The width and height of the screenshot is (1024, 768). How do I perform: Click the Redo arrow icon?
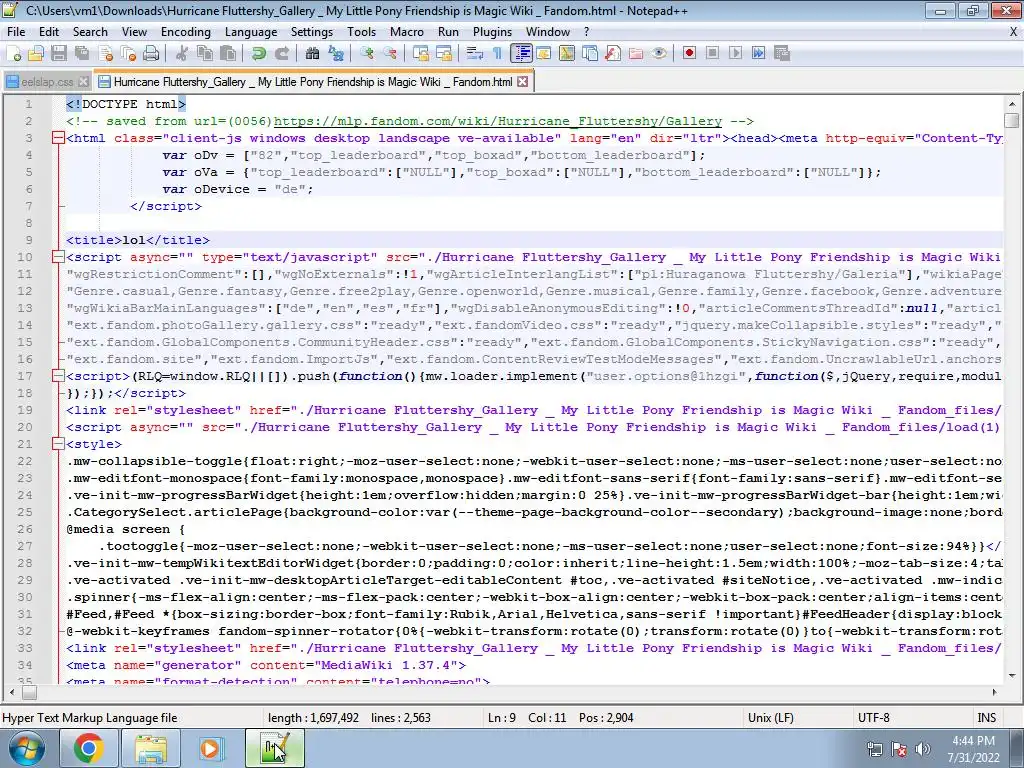point(281,54)
